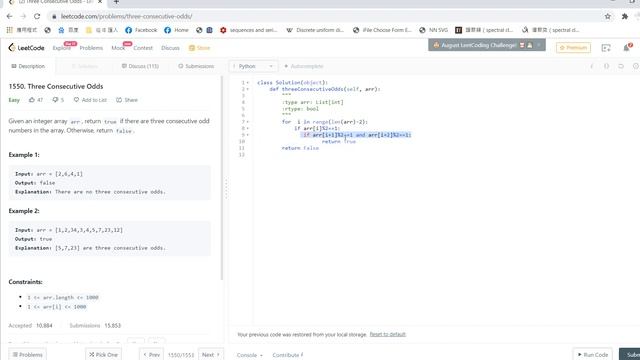Click the return False code line
640x360 pixels.
coord(300,148)
